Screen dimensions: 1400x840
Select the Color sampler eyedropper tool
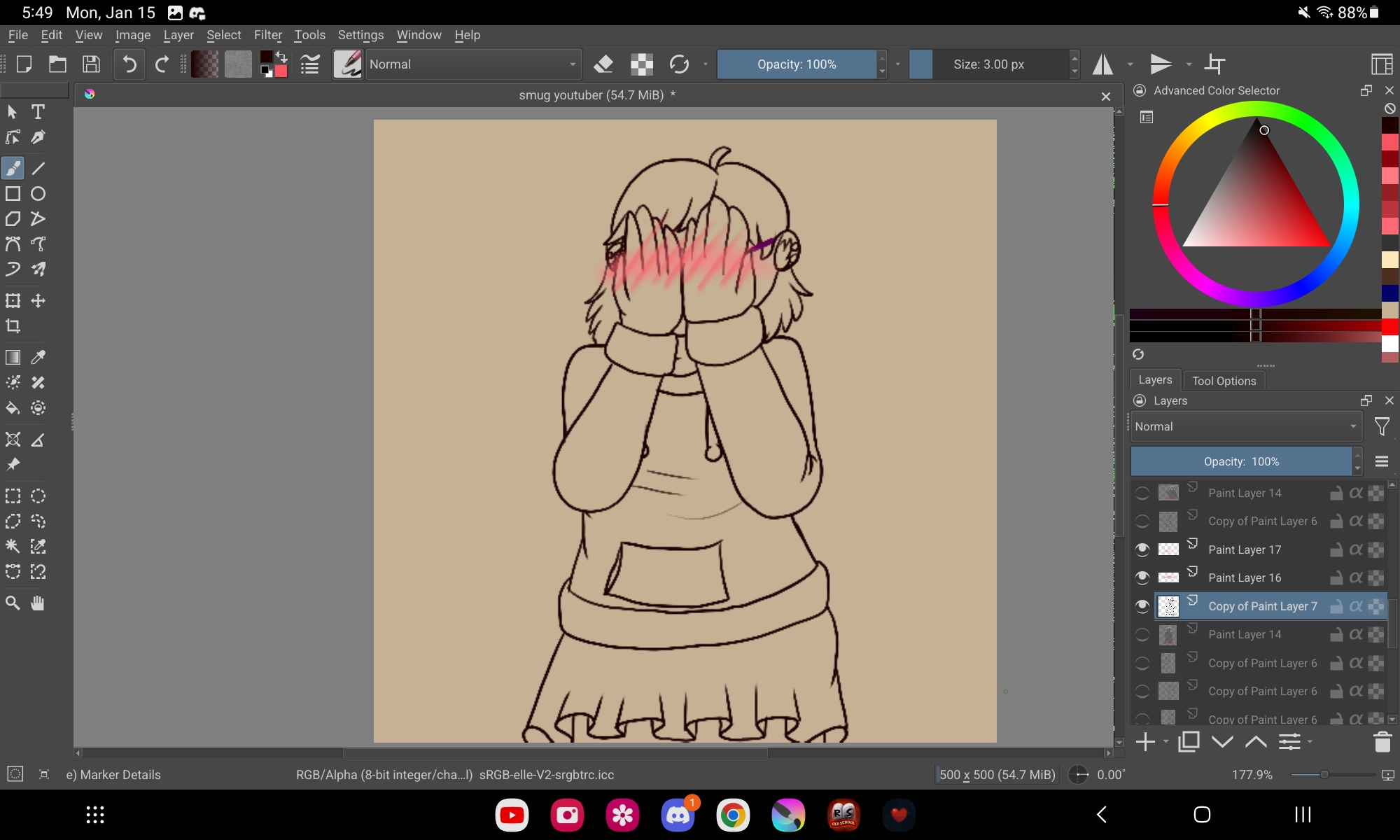pyautogui.click(x=38, y=357)
